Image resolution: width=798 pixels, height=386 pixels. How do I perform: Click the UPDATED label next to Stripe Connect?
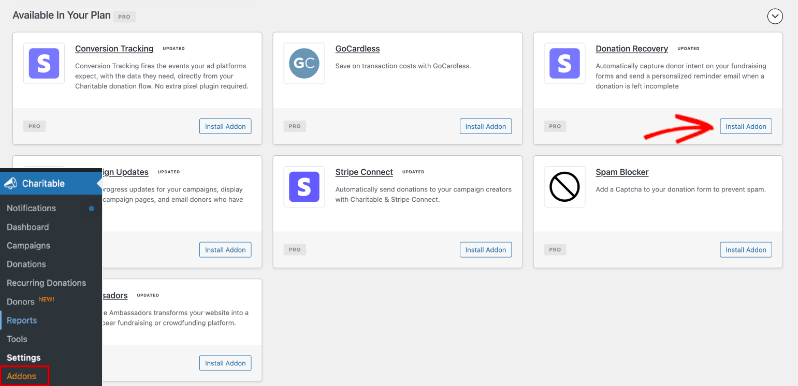tap(413, 172)
